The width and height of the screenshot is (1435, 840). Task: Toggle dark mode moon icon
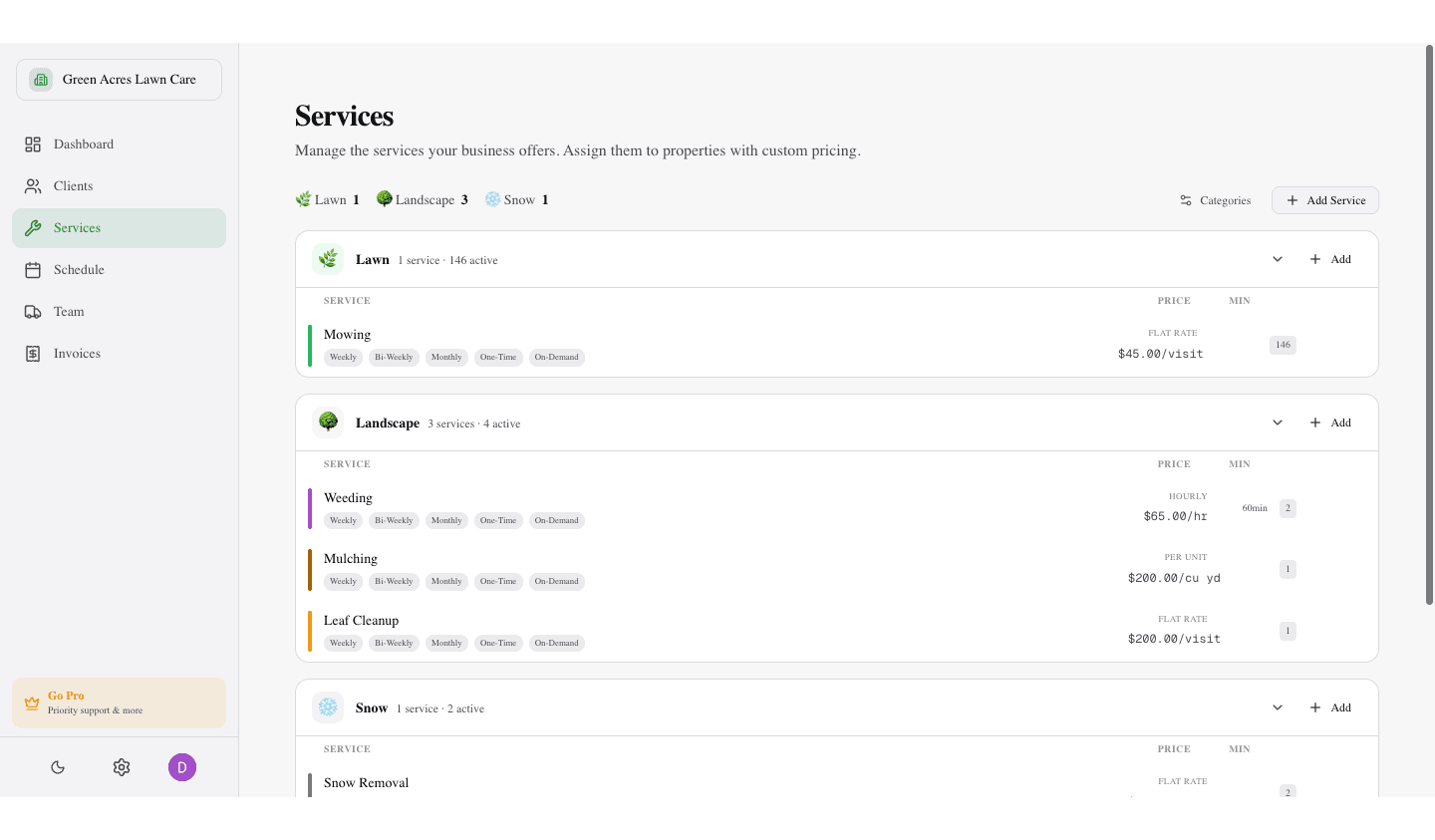[x=58, y=767]
